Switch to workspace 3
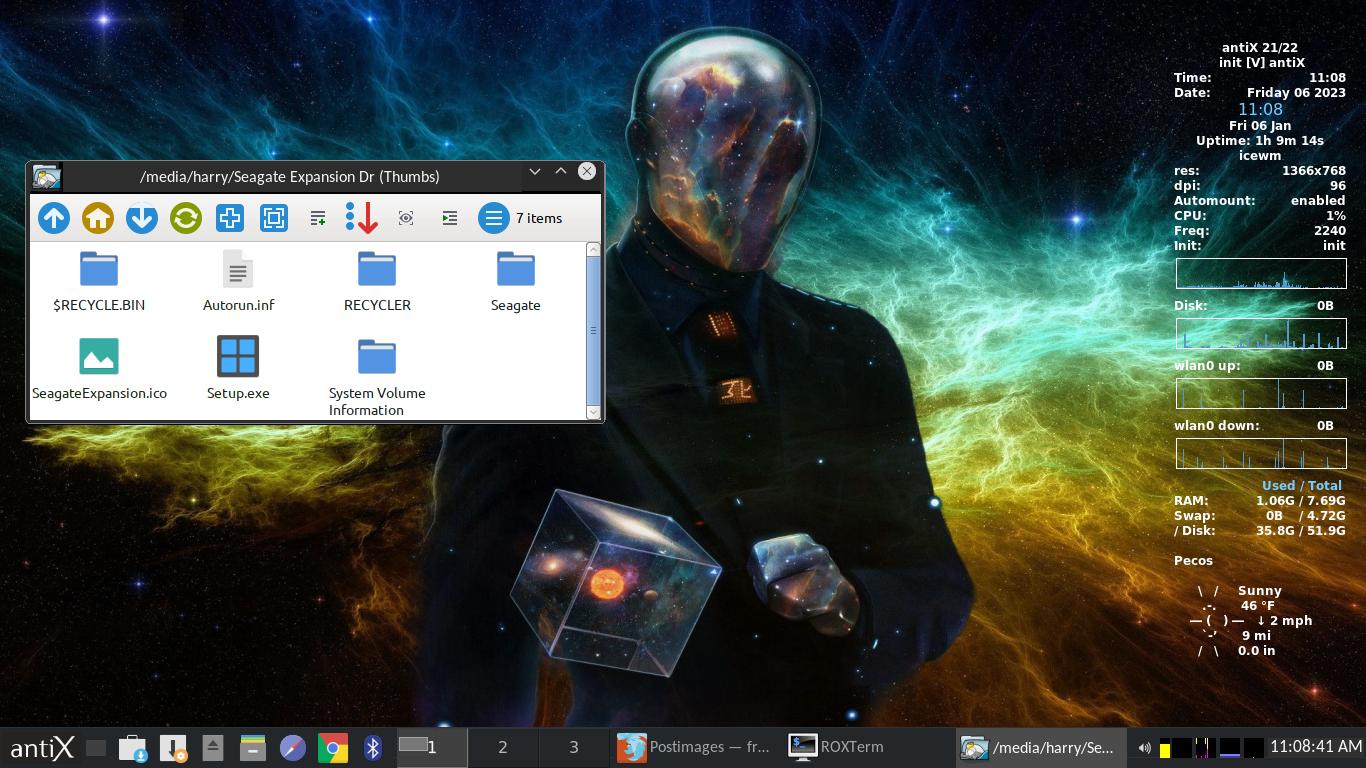1366x768 pixels. pyautogui.click(x=574, y=747)
